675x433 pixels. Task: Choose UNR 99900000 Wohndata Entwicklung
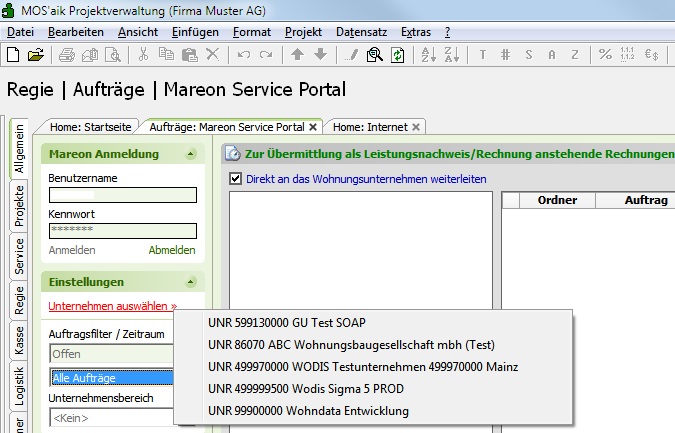click(x=373, y=411)
